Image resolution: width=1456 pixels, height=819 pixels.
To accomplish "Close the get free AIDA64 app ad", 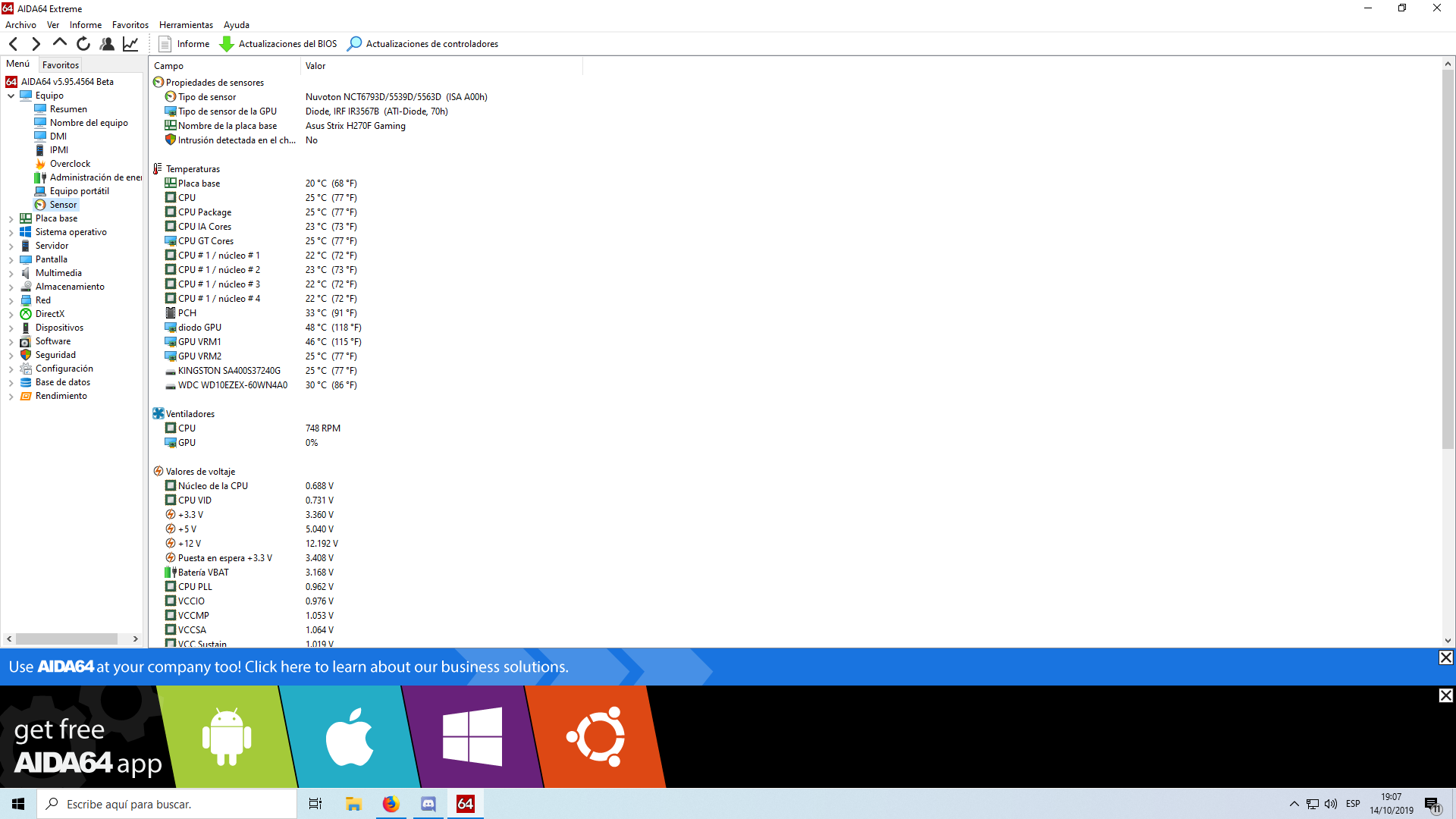I will (x=1446, y=696).
